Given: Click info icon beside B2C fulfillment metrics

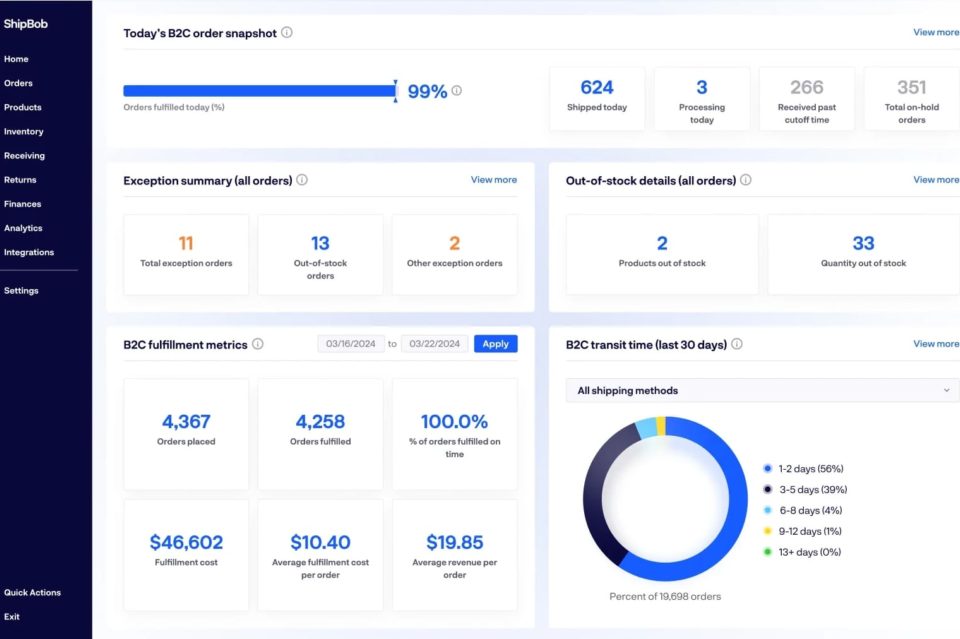Looking at the screenshot, I should (258, 344).
